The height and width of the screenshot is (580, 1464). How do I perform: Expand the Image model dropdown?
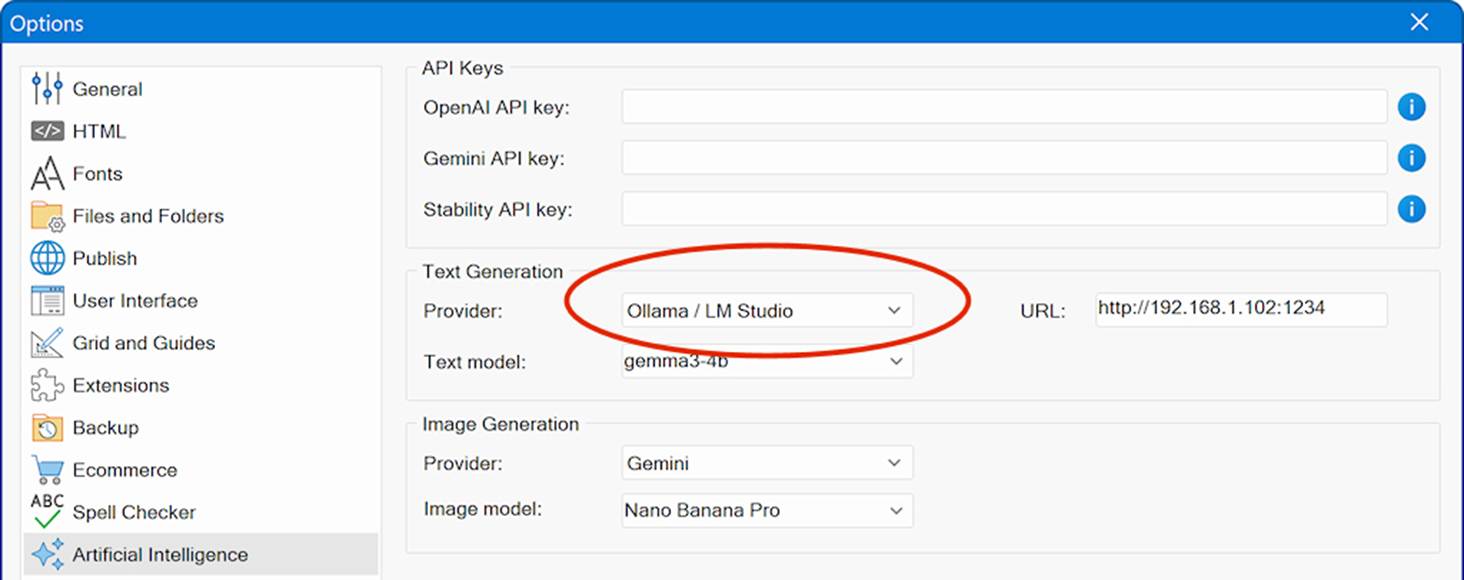[766, 510]
